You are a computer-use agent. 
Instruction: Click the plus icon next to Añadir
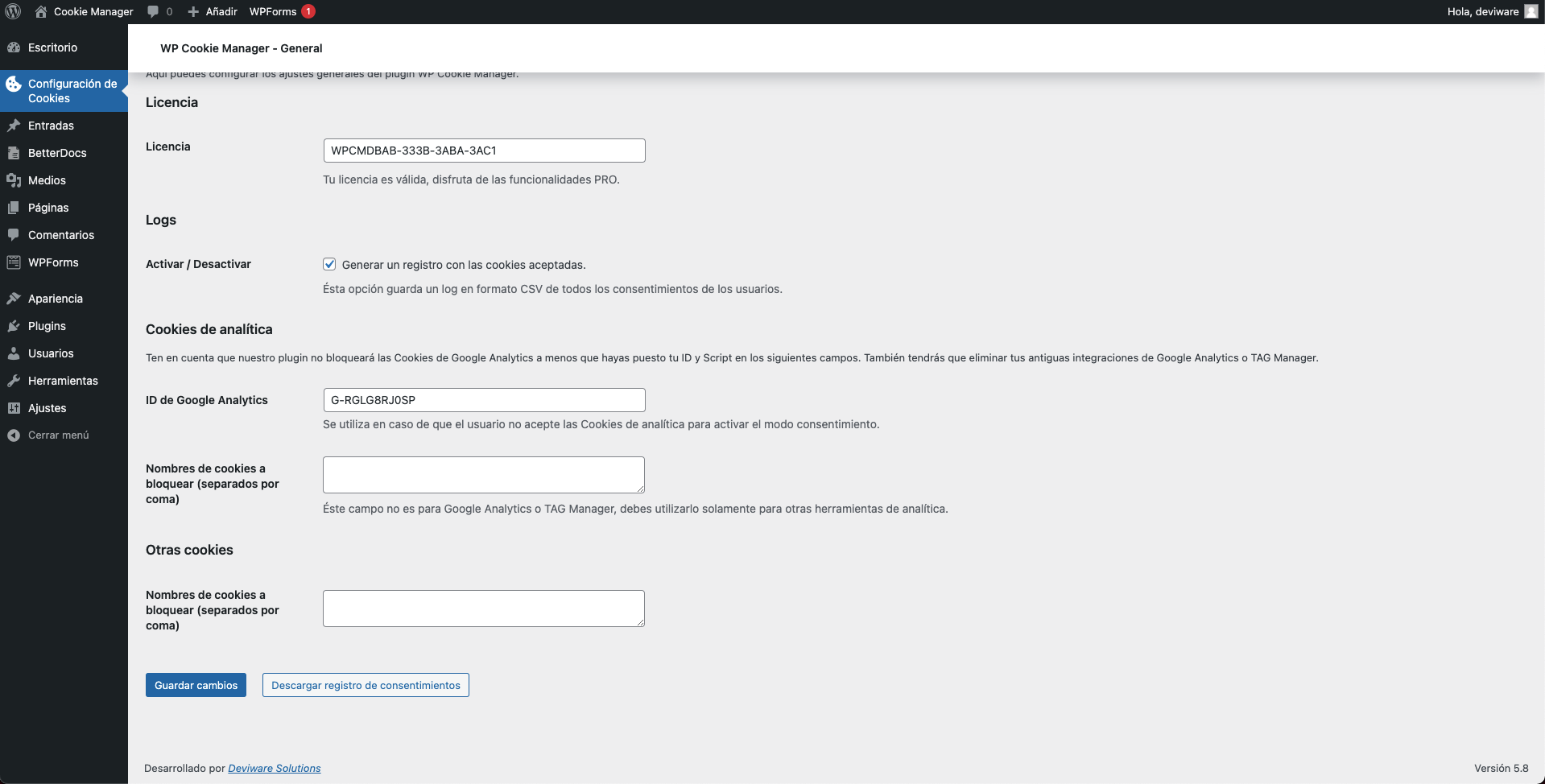(x=193, y=11)
